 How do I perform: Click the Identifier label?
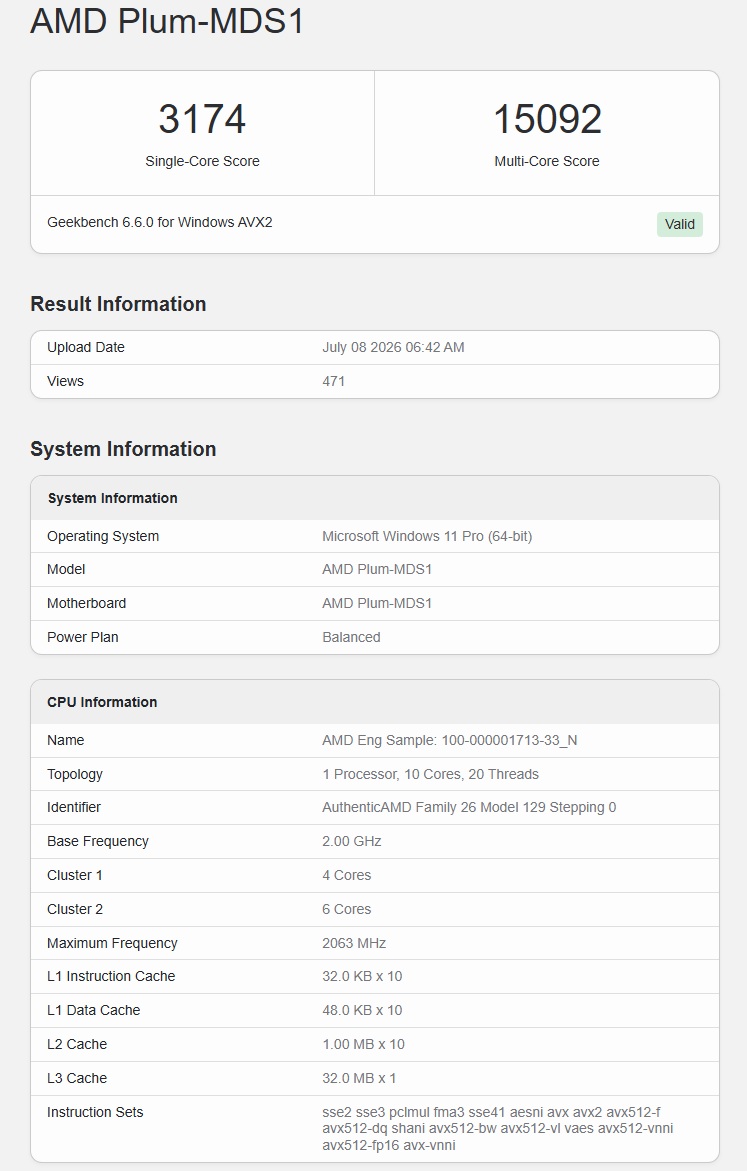[x=74, y=807]
